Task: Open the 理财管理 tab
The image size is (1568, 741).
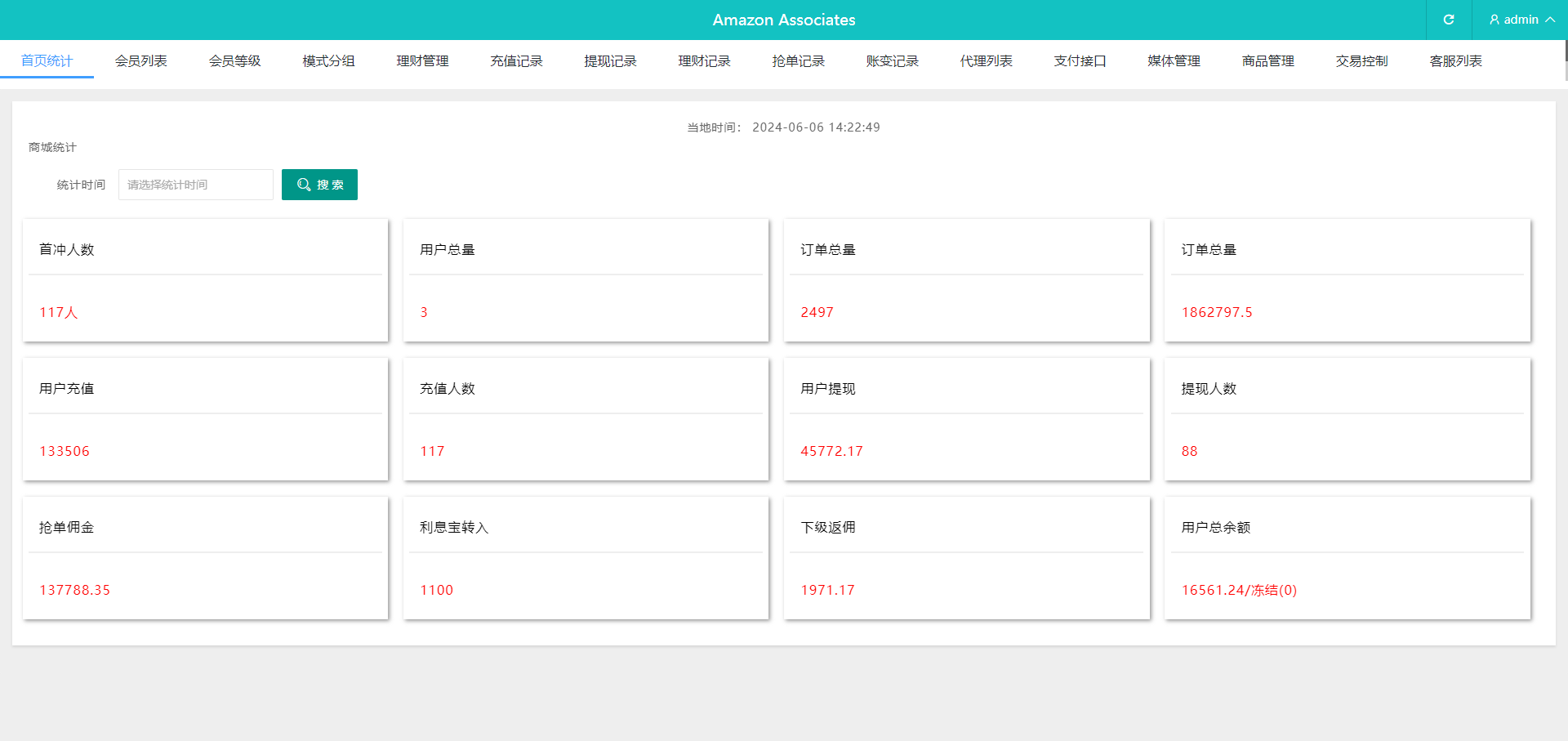Action: (422, 61)
